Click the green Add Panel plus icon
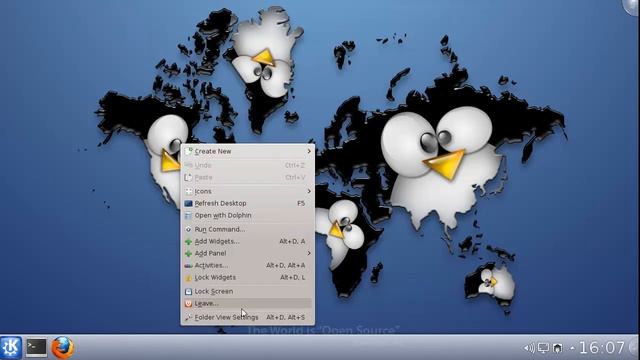This screenshot has width=640, height=360. (188, 253)
